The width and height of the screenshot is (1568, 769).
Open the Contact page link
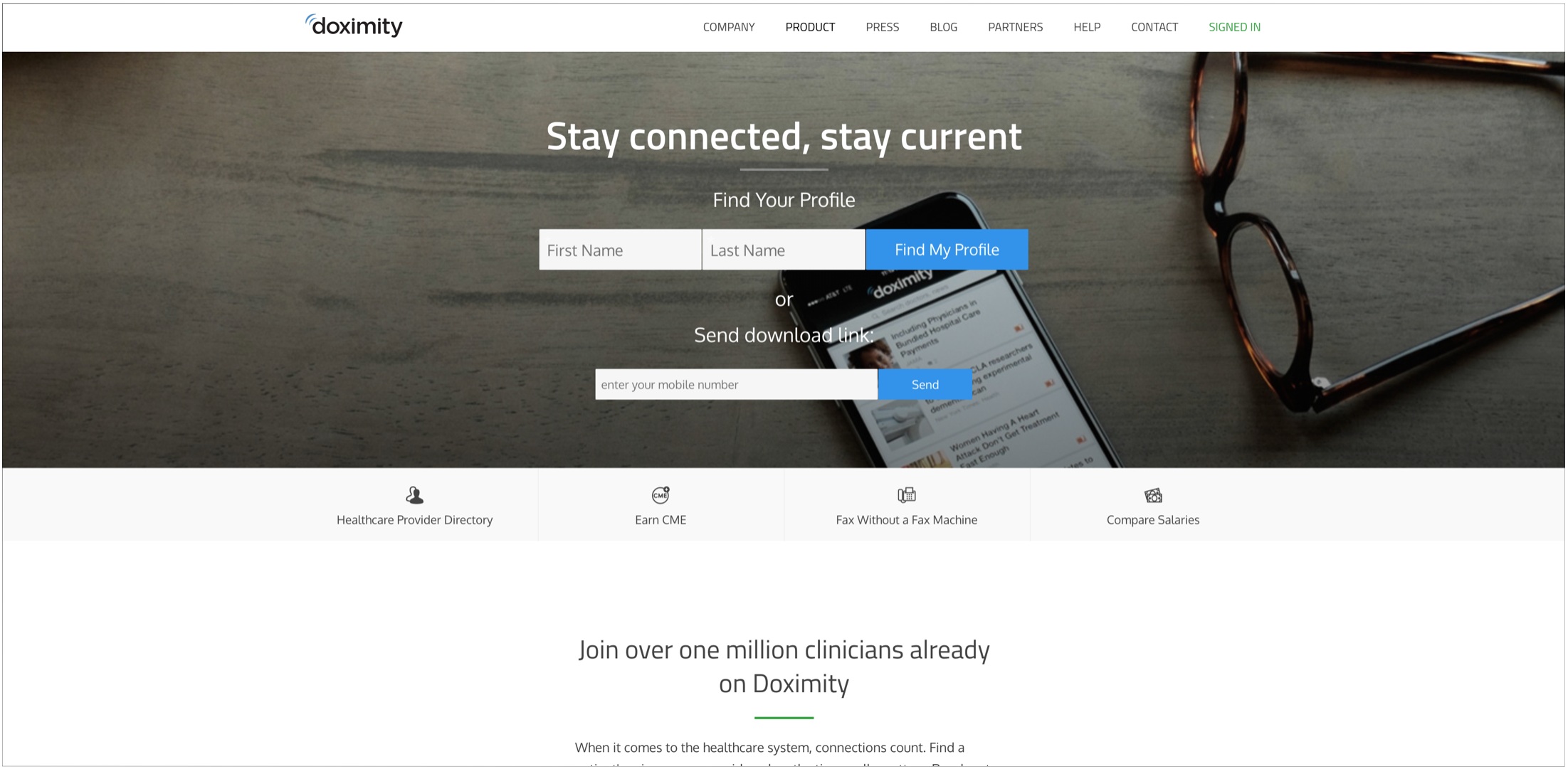1154,27
